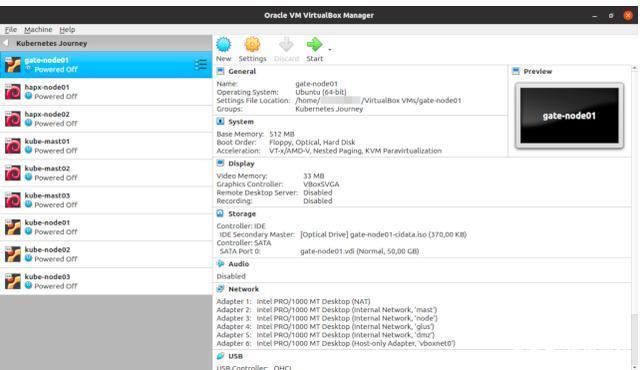Open gate-node01 machine tools menu icon
The width and height of the screenshot is (640, 370).
point(200,64)
